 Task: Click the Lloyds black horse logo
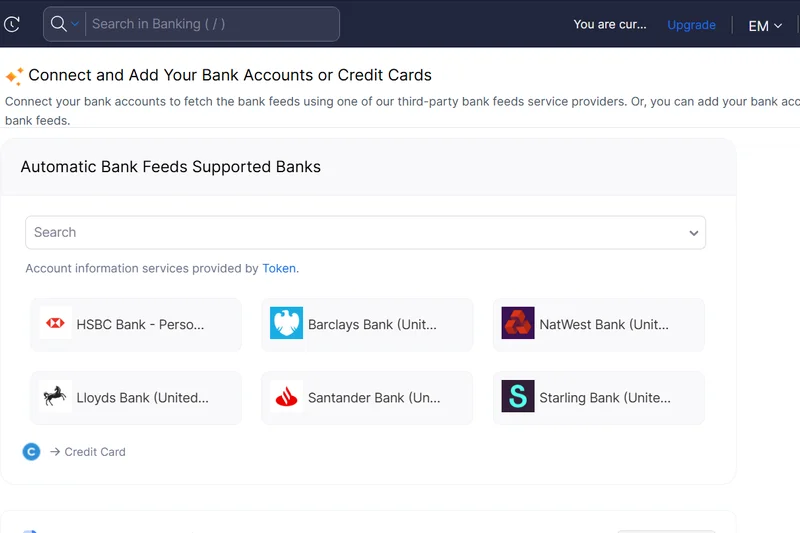click(56, 397)
